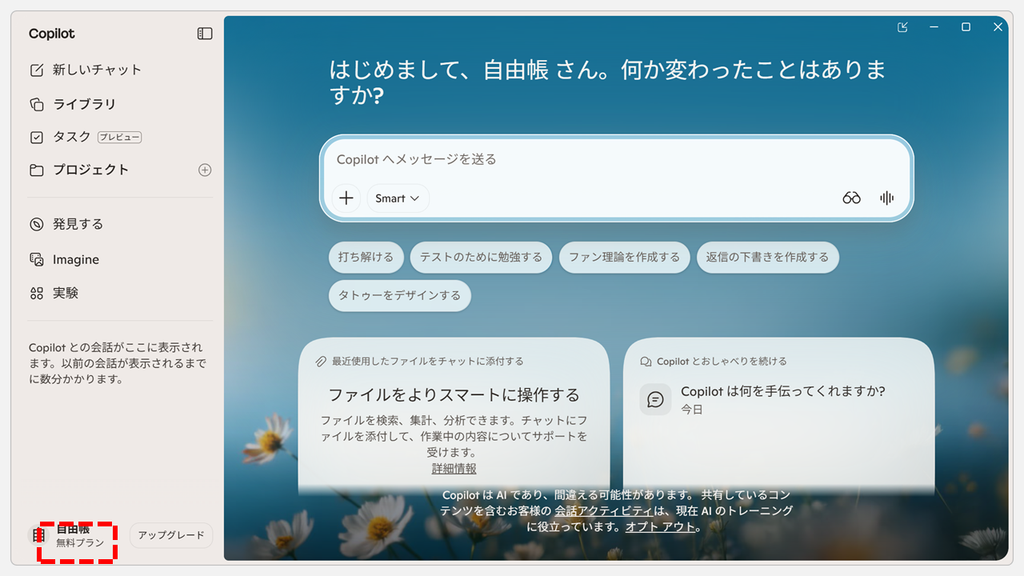This screenshot has width=1024, height=576.
Task: Open 実験 in the sidebar
Action: [54, 293]
